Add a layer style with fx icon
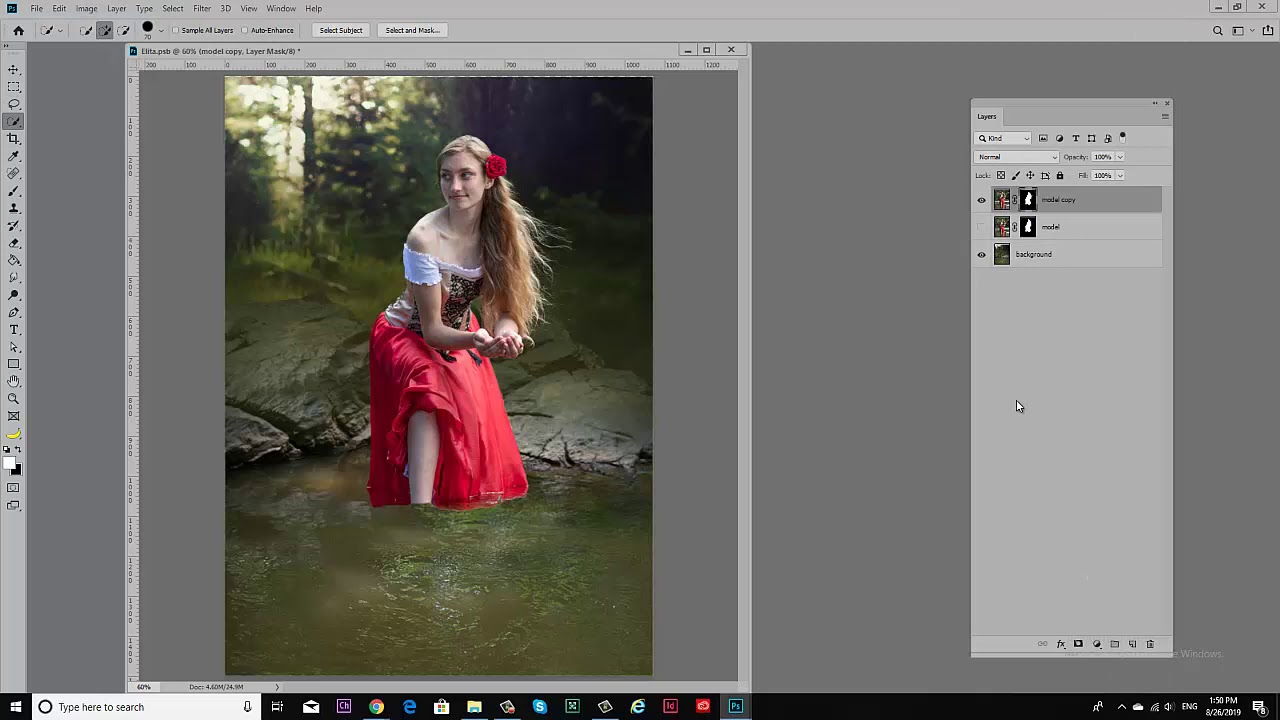This screenshot has width=1280, height=720. click(x=1061, y=644)
